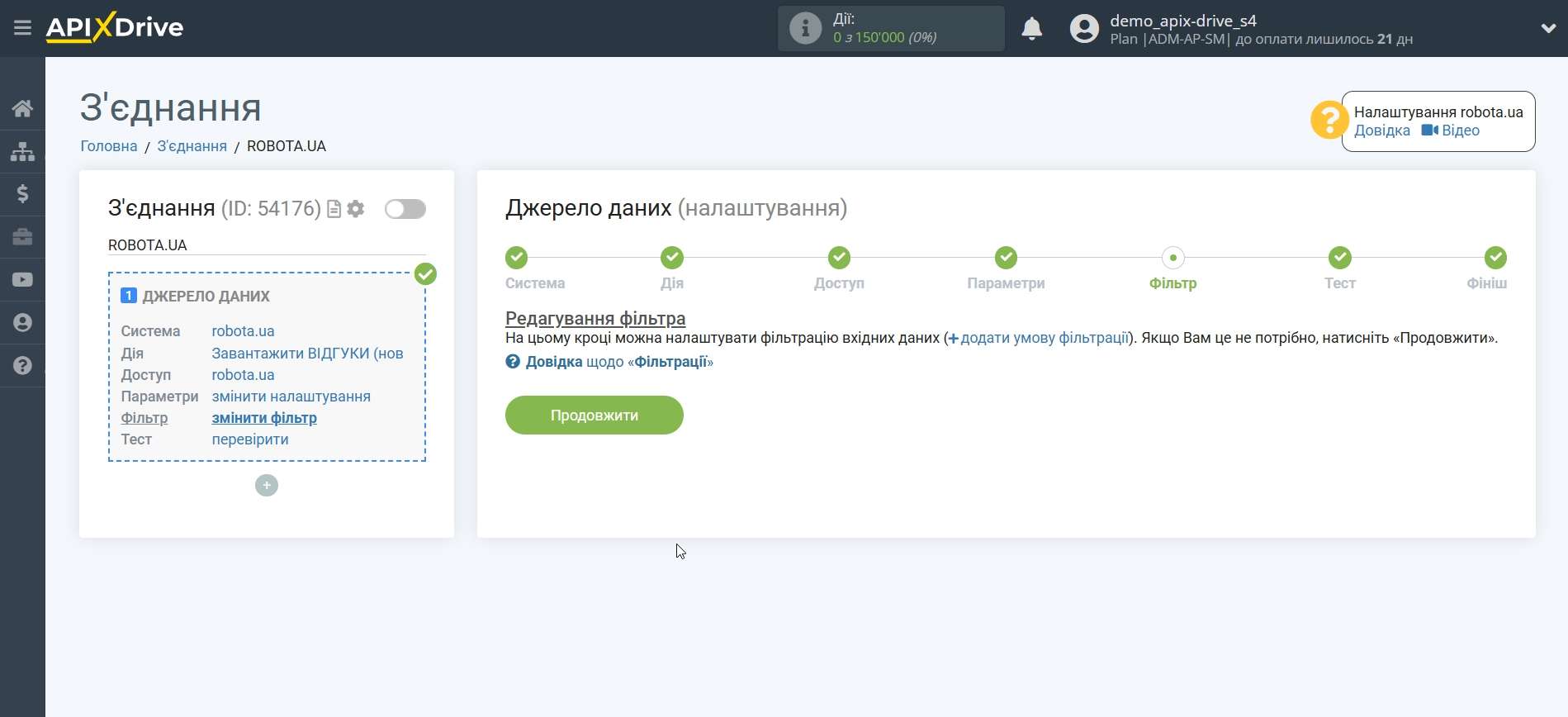
Task: Click Редагування фільтра heading
Action: click(x=595, y=318)
